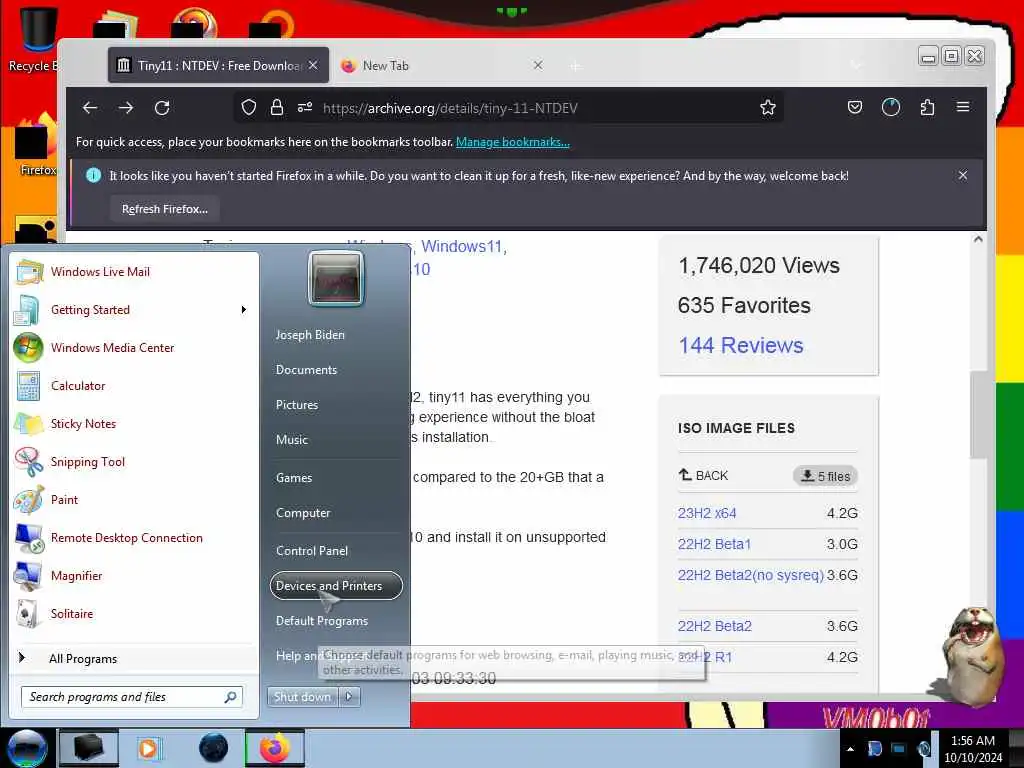Launch Magnifier

(x=135, y=575)
